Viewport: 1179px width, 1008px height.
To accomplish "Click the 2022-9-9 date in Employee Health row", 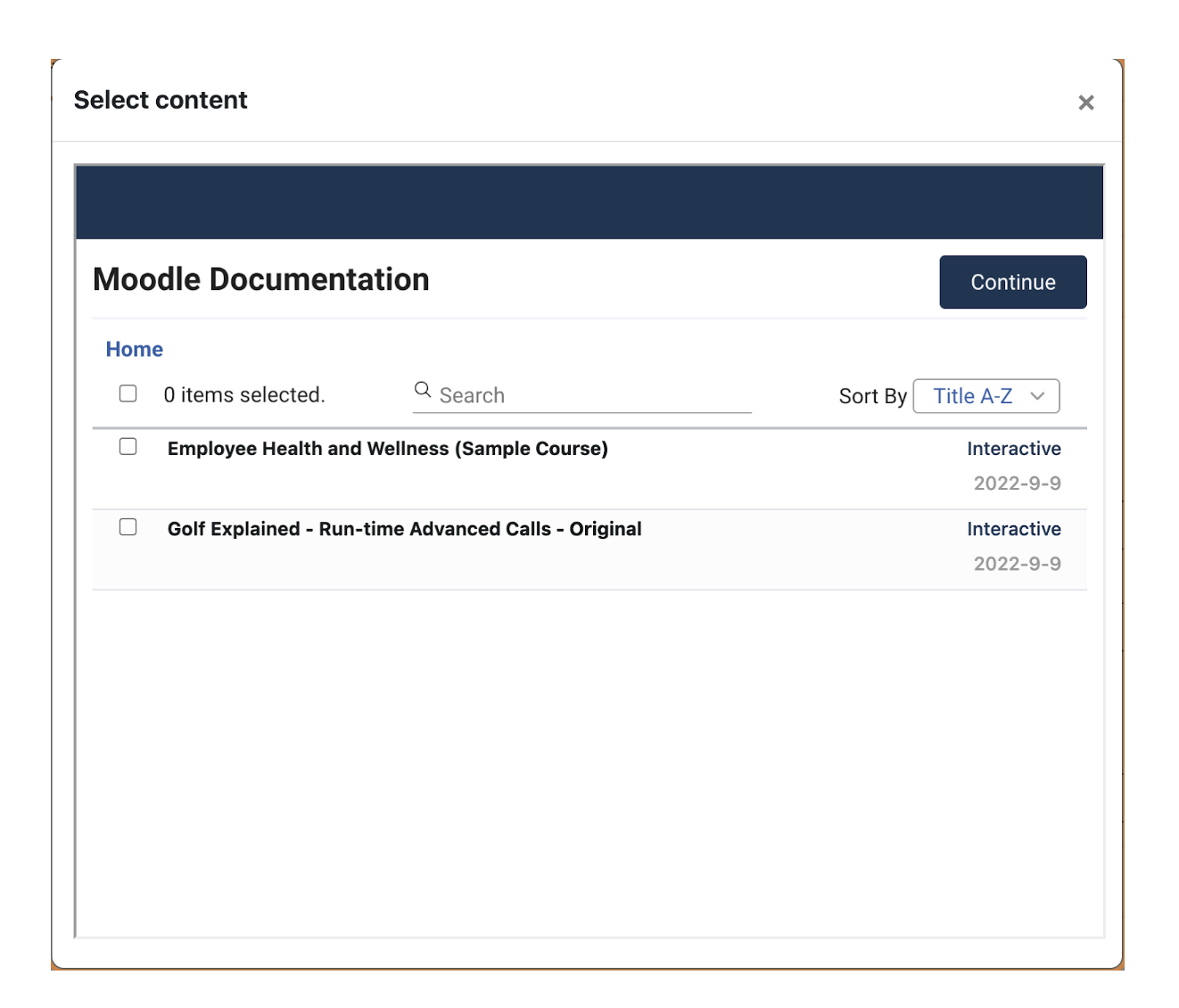I will pos(1018,483).
